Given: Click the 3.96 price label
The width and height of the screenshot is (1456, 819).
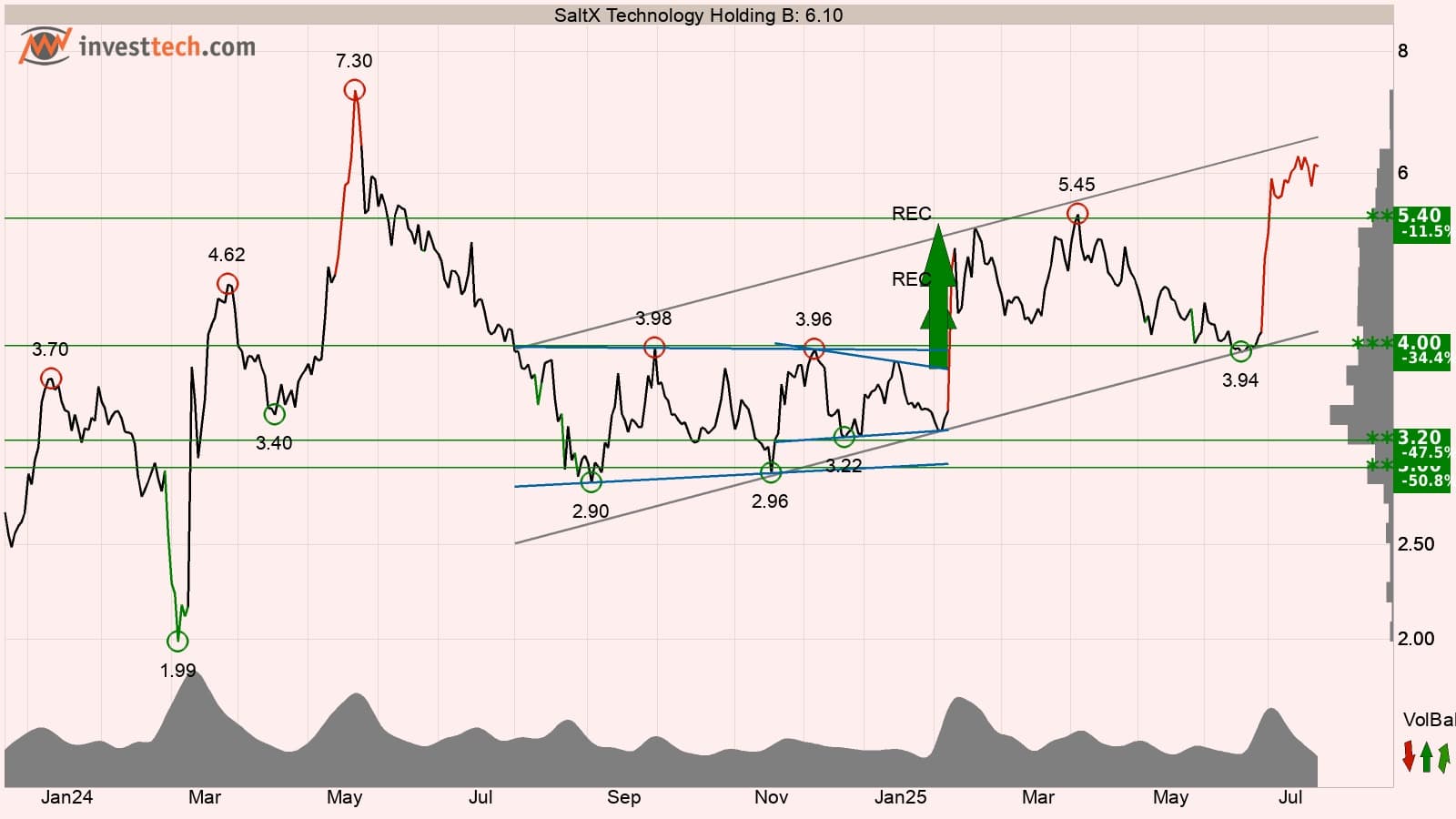Looking at the screenshot, I should coord(814,319).
